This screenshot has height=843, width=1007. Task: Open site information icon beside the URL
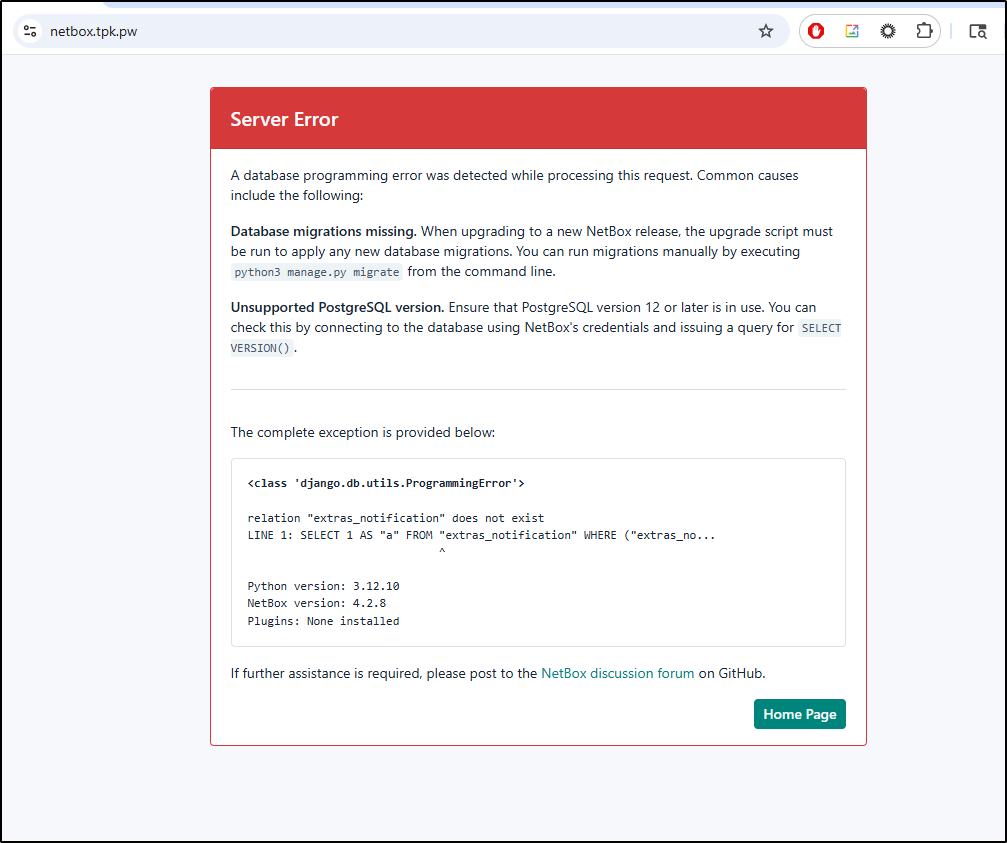tap(30, 31)
